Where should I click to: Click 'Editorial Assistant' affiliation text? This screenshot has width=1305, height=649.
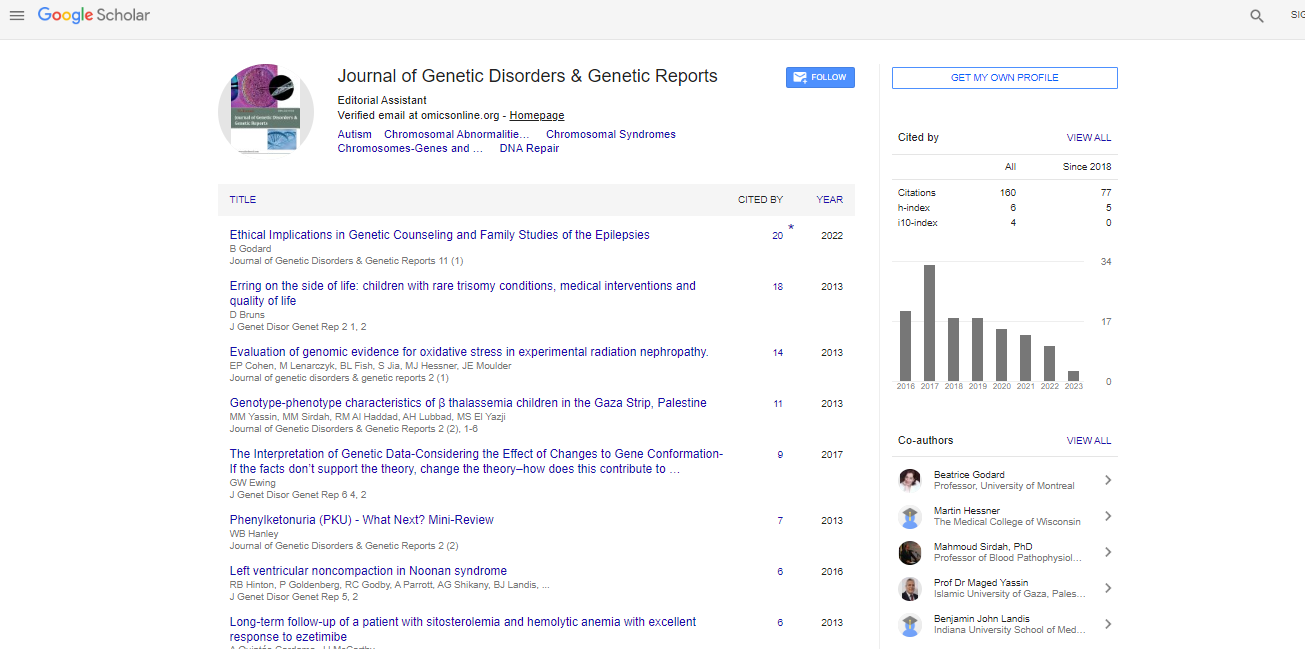coord(382,100)
